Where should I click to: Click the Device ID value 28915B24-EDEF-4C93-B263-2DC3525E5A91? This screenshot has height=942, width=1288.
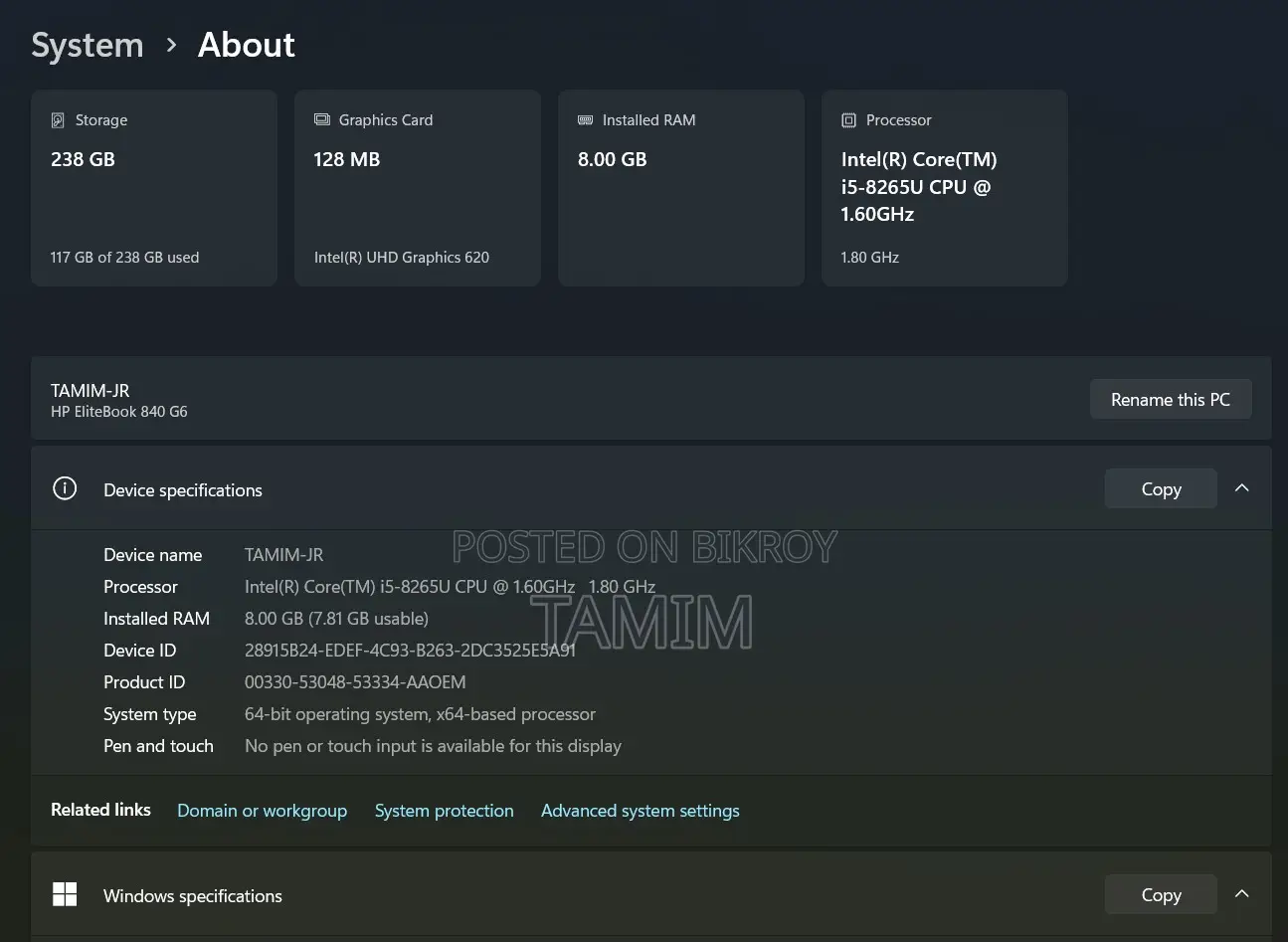point(410,651)
